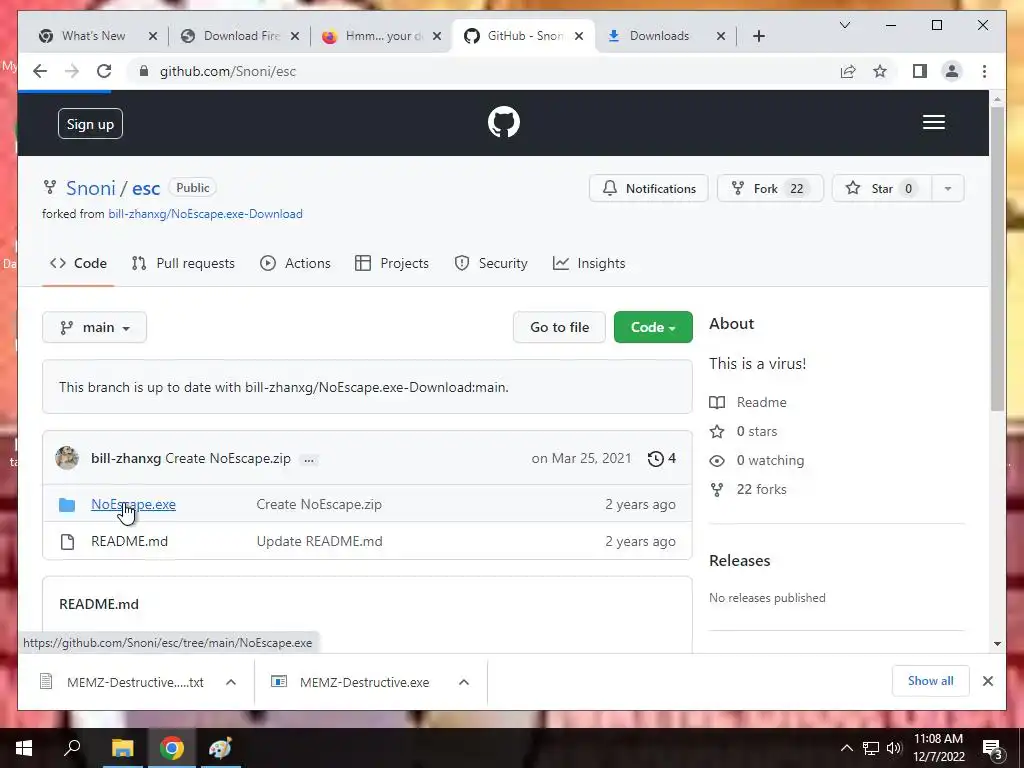Expand options for MEMZ-Destructive.exe download
The image size is (1024, 768).
tap(464, 682)
